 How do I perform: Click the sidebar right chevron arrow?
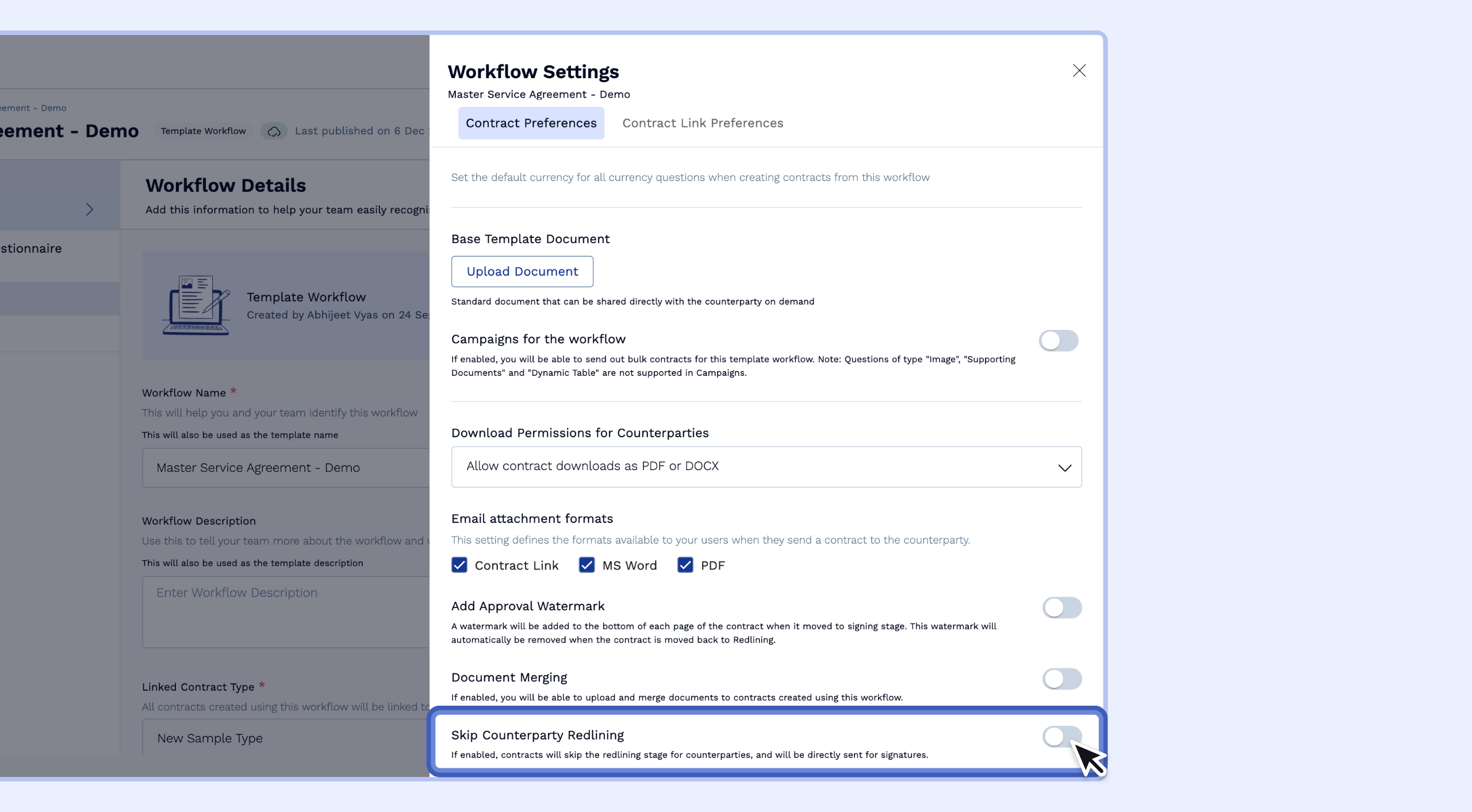(89, 209)
